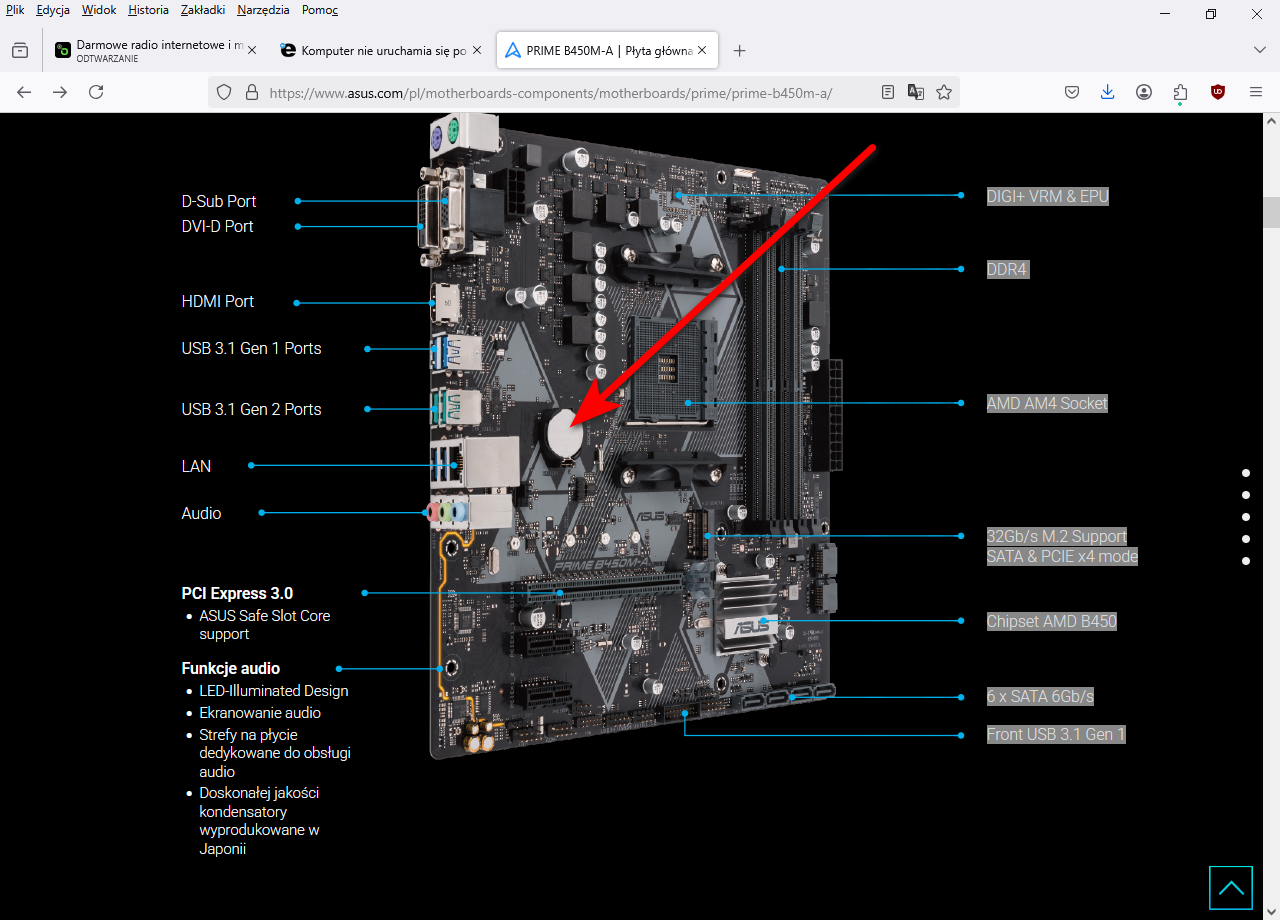This screenshot has width=1280, height=920.
Task: Close the Komputer nie uruchamia się tab
Action: 477,50
